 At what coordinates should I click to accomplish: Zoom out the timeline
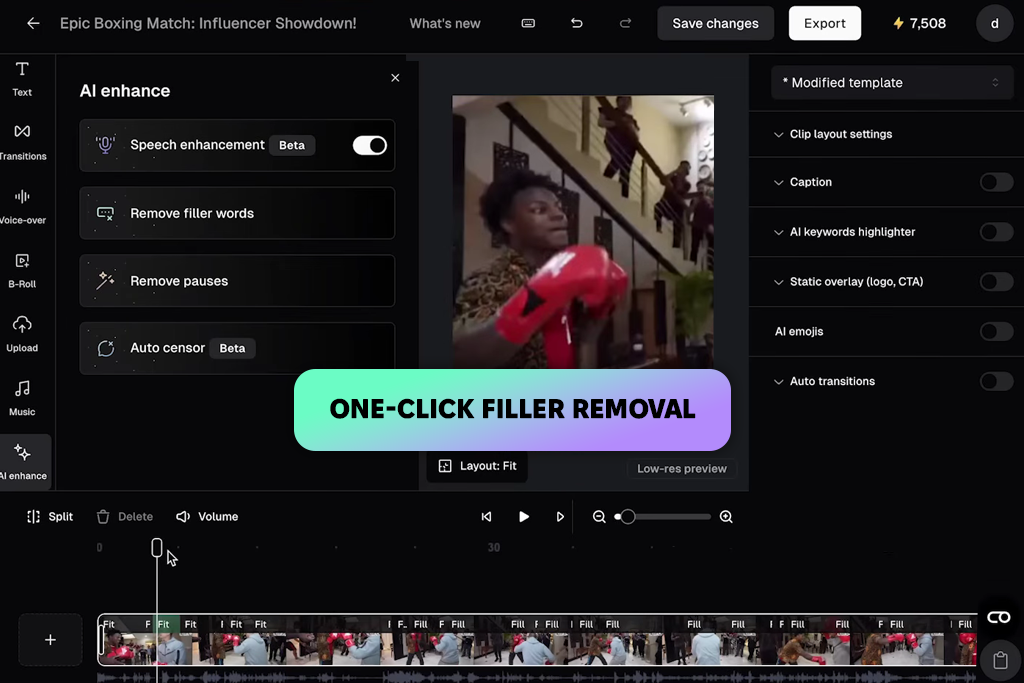tap(599, 516)
